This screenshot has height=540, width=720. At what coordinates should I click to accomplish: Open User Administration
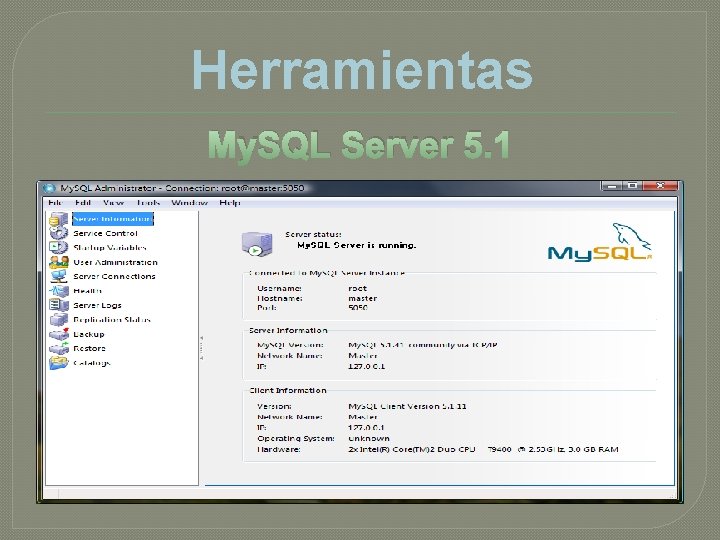click(x=115, y=262)
